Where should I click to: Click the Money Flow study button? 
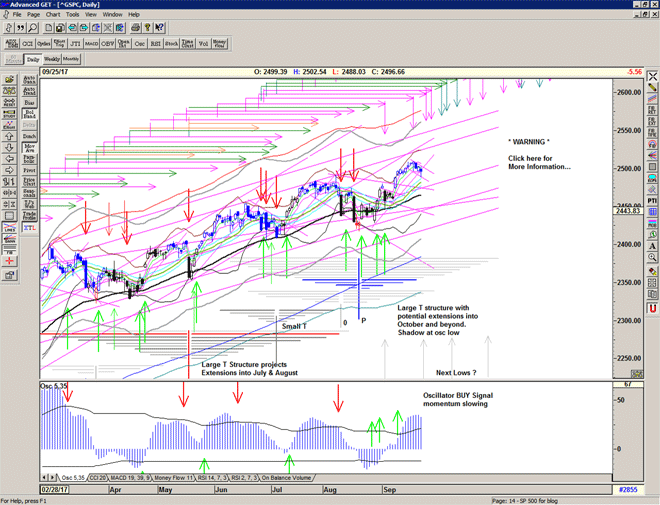[x=218, y=44]
